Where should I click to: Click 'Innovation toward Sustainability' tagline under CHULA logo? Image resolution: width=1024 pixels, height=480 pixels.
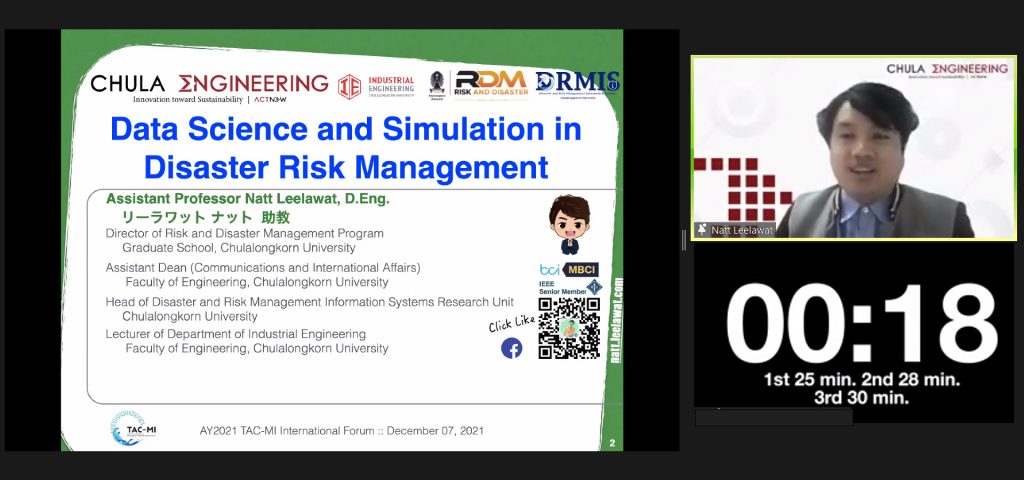click(x=187, y=100)
